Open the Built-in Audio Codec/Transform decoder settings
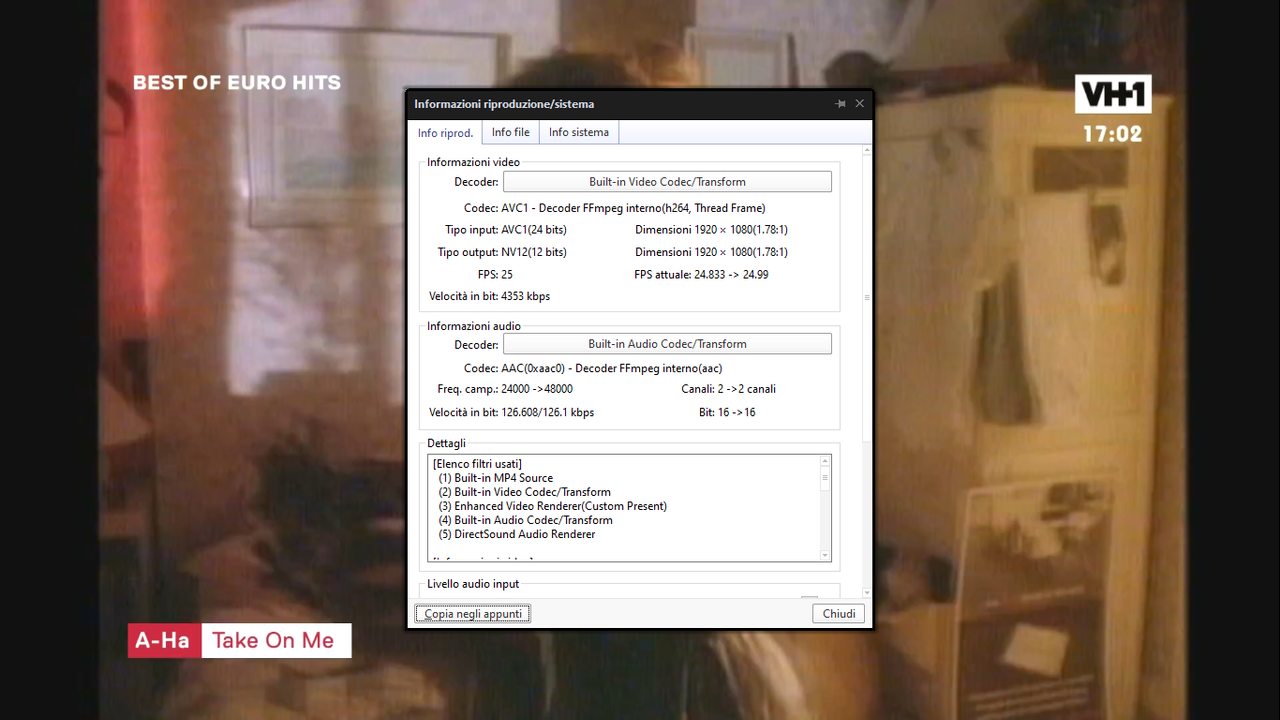1280x720 pixels. click(667, 343)
